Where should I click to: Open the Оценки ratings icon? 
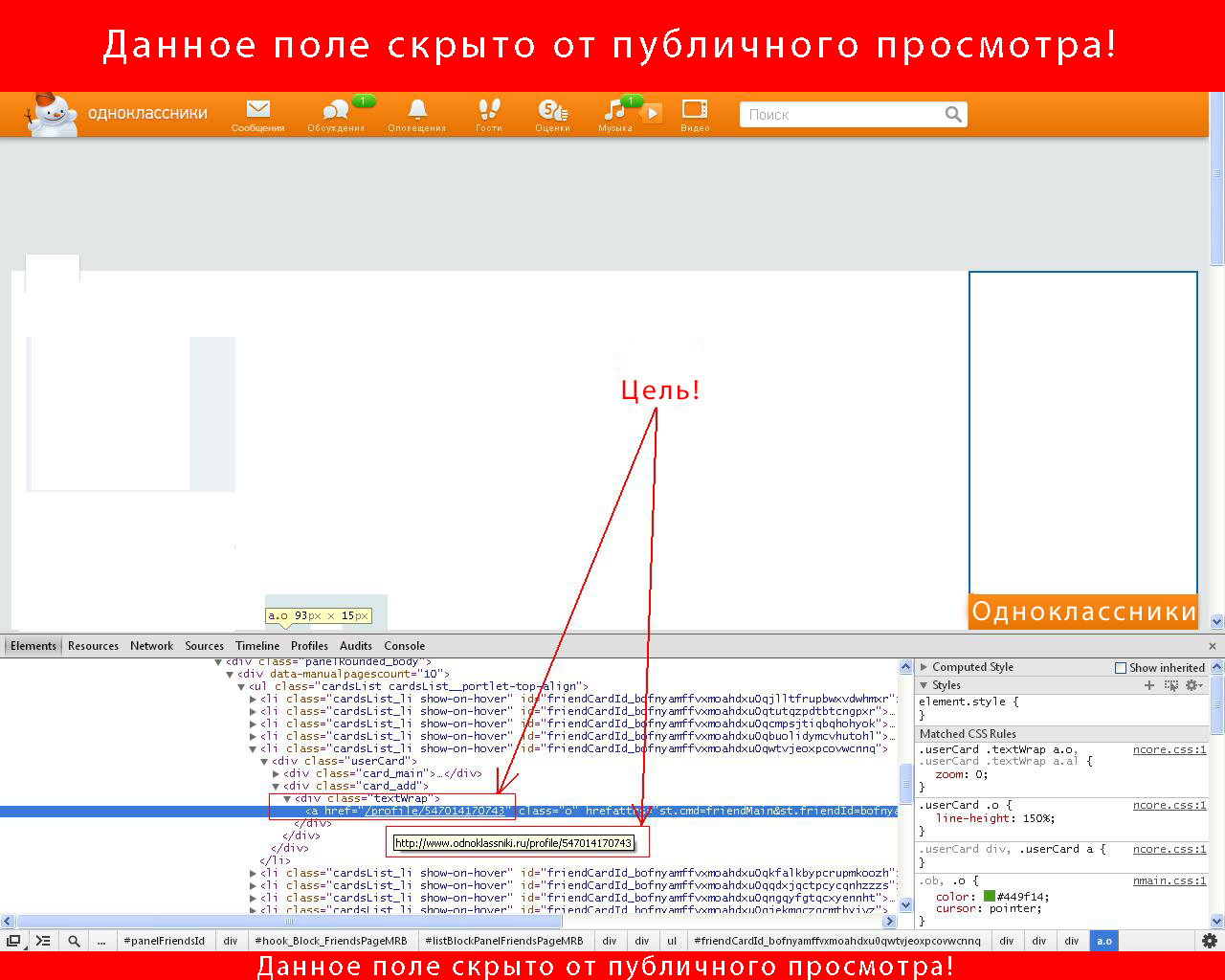coord(552,116)
